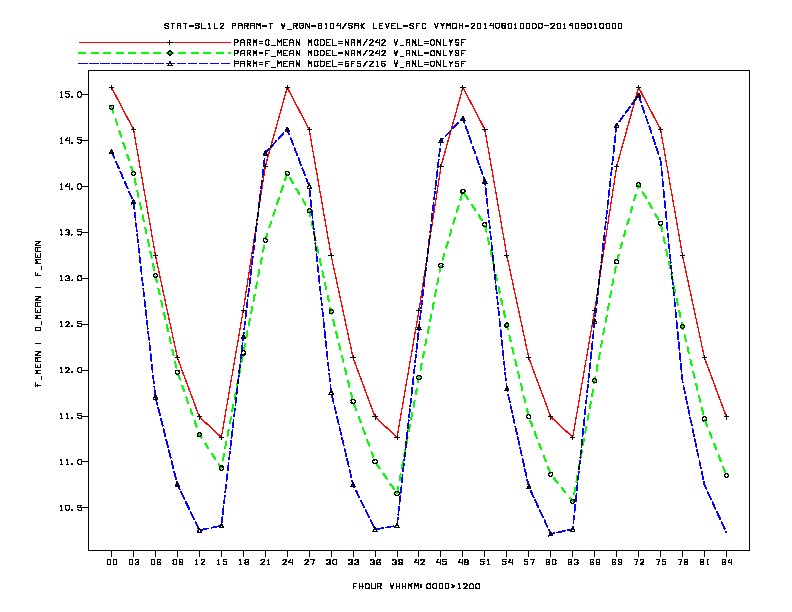Click the 12.0 y-axis tick label
Screen dimensions: 792x612
[x=70, y=370]
